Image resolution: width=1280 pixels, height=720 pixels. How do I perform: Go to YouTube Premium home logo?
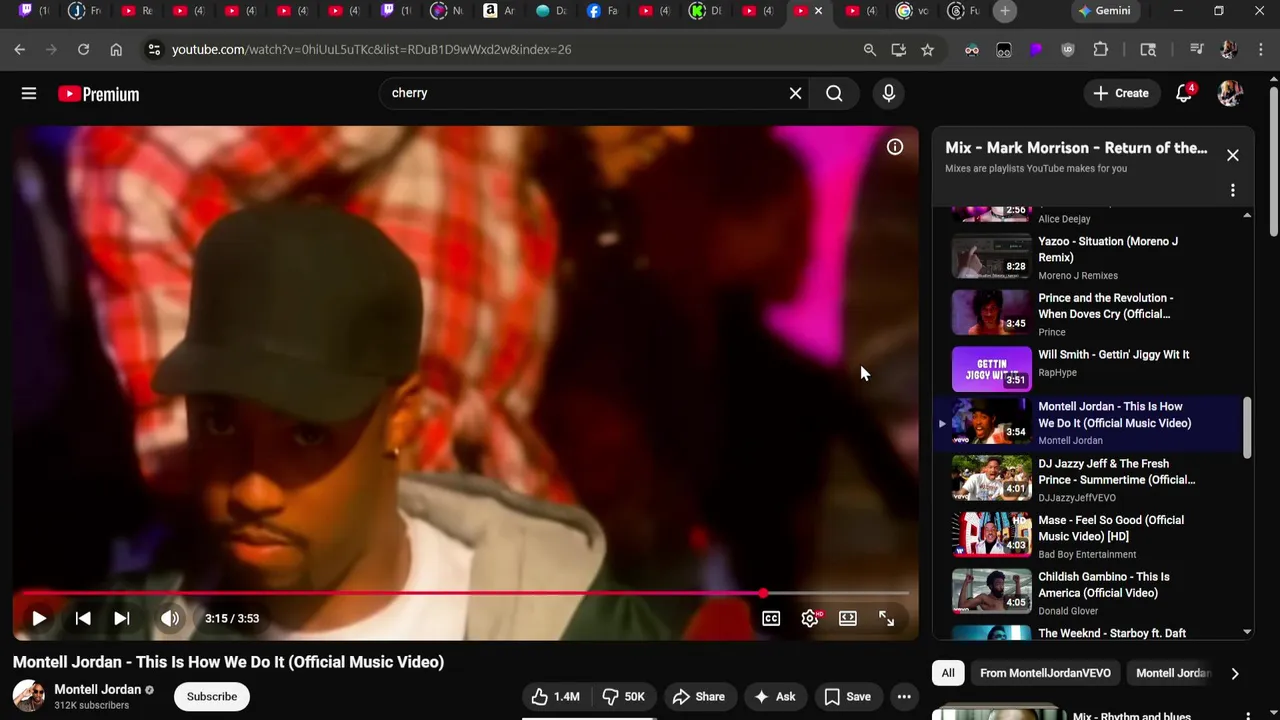point(98,94)
